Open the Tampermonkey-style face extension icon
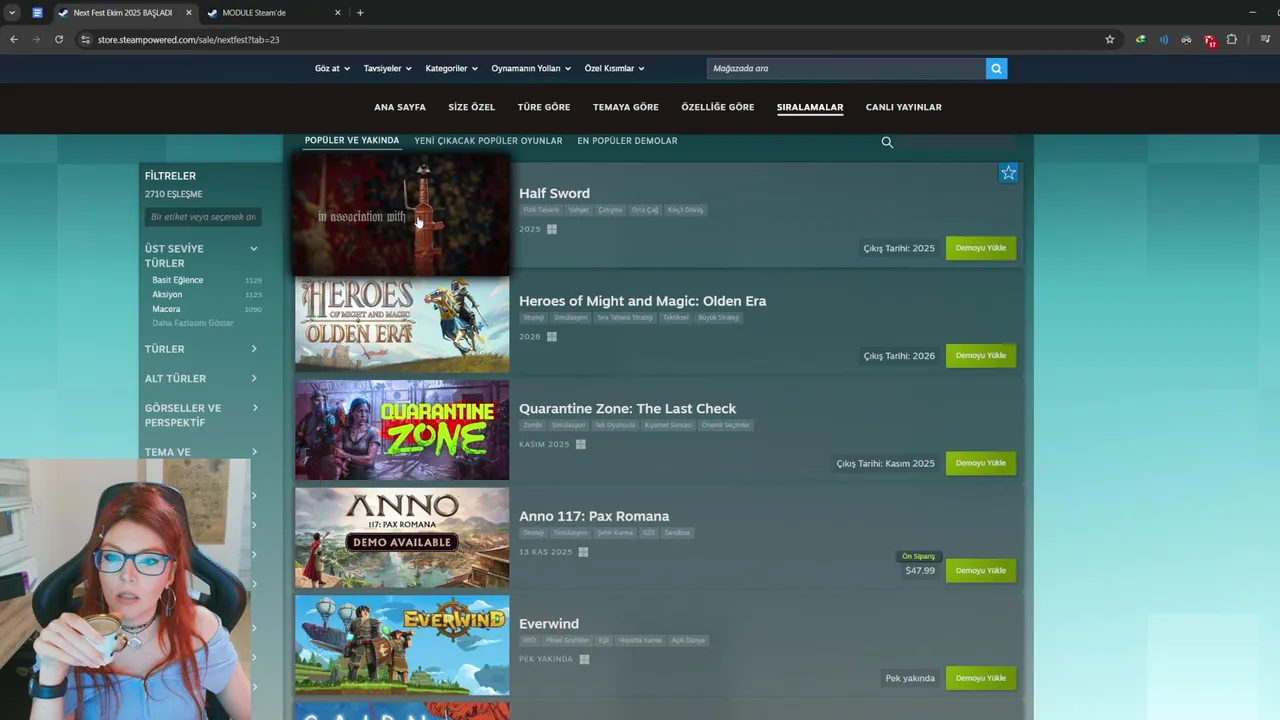Image resolution: width=1280 pixels, height=720 pixels. point(1186,39)
